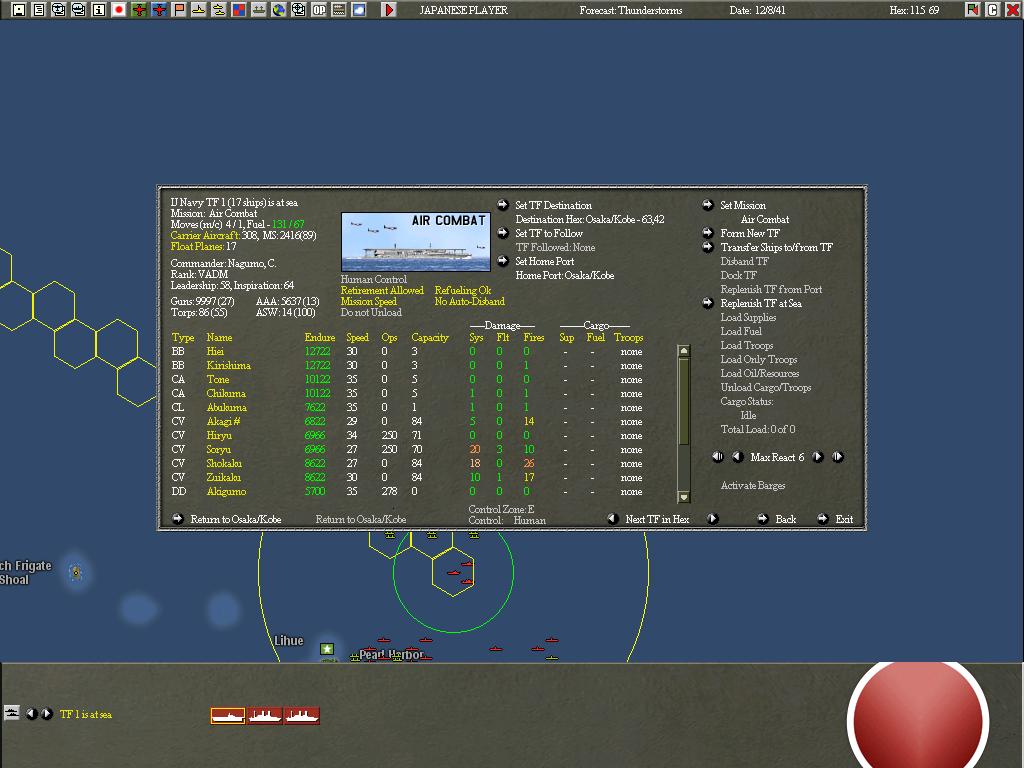1024x768 pixels.
Task: Open ship Zuikaku details
Action: coord(223,477)
